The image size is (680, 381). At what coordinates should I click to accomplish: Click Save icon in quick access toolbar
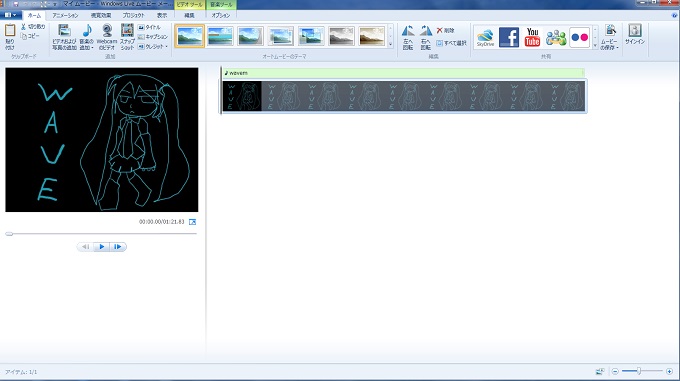16,4
